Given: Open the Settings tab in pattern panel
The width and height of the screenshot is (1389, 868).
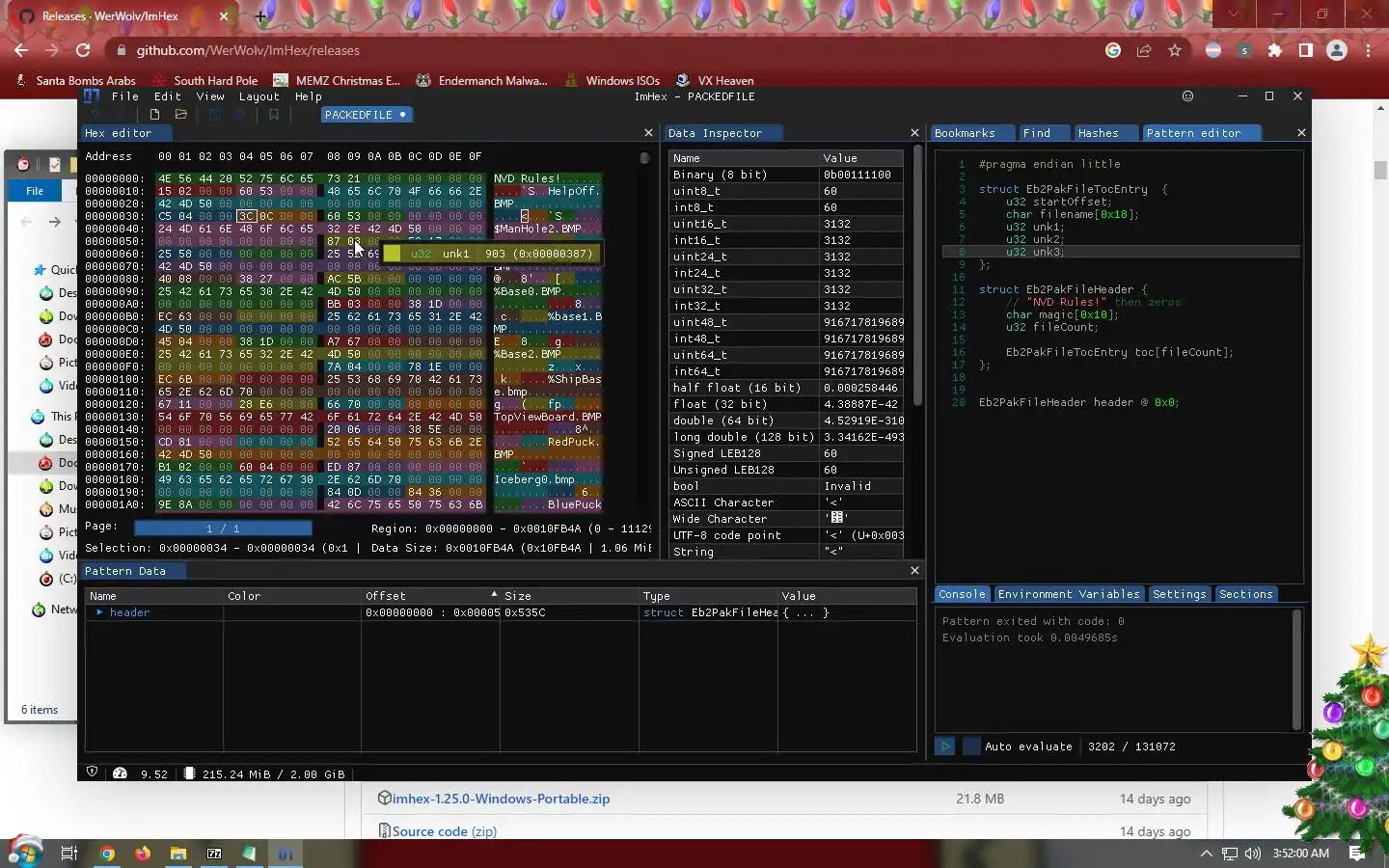Looking at the screenshot, I should 1180,594.
